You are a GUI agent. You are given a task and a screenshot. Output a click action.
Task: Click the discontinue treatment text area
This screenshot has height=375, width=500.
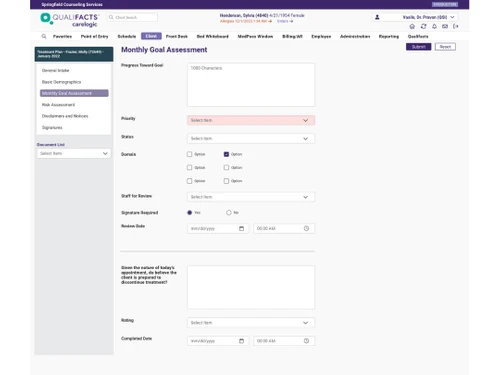(251, 287)
